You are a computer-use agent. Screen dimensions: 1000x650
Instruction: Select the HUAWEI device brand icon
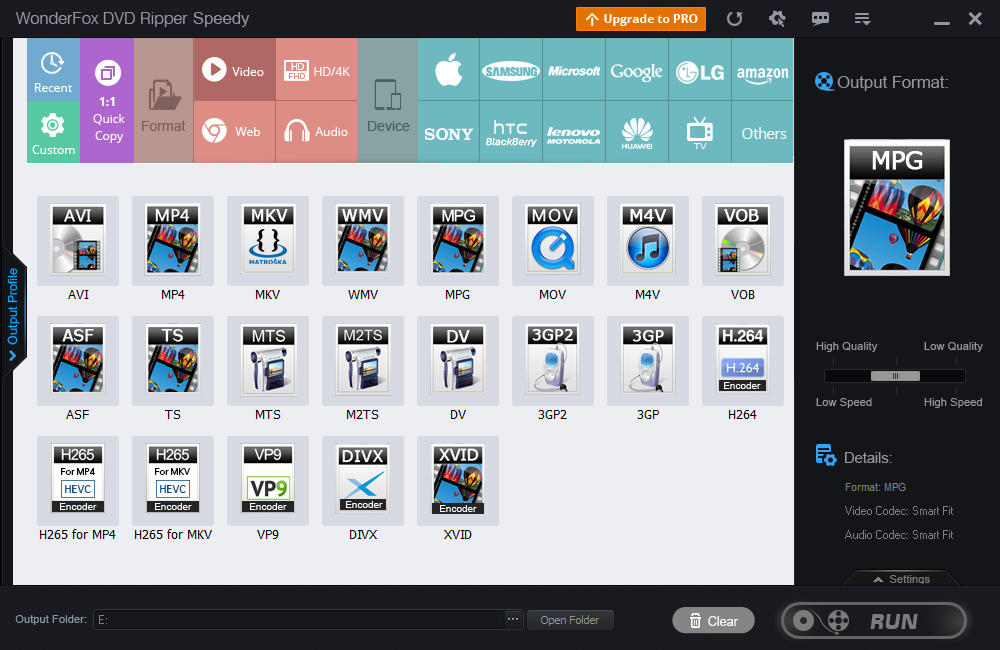637,131
